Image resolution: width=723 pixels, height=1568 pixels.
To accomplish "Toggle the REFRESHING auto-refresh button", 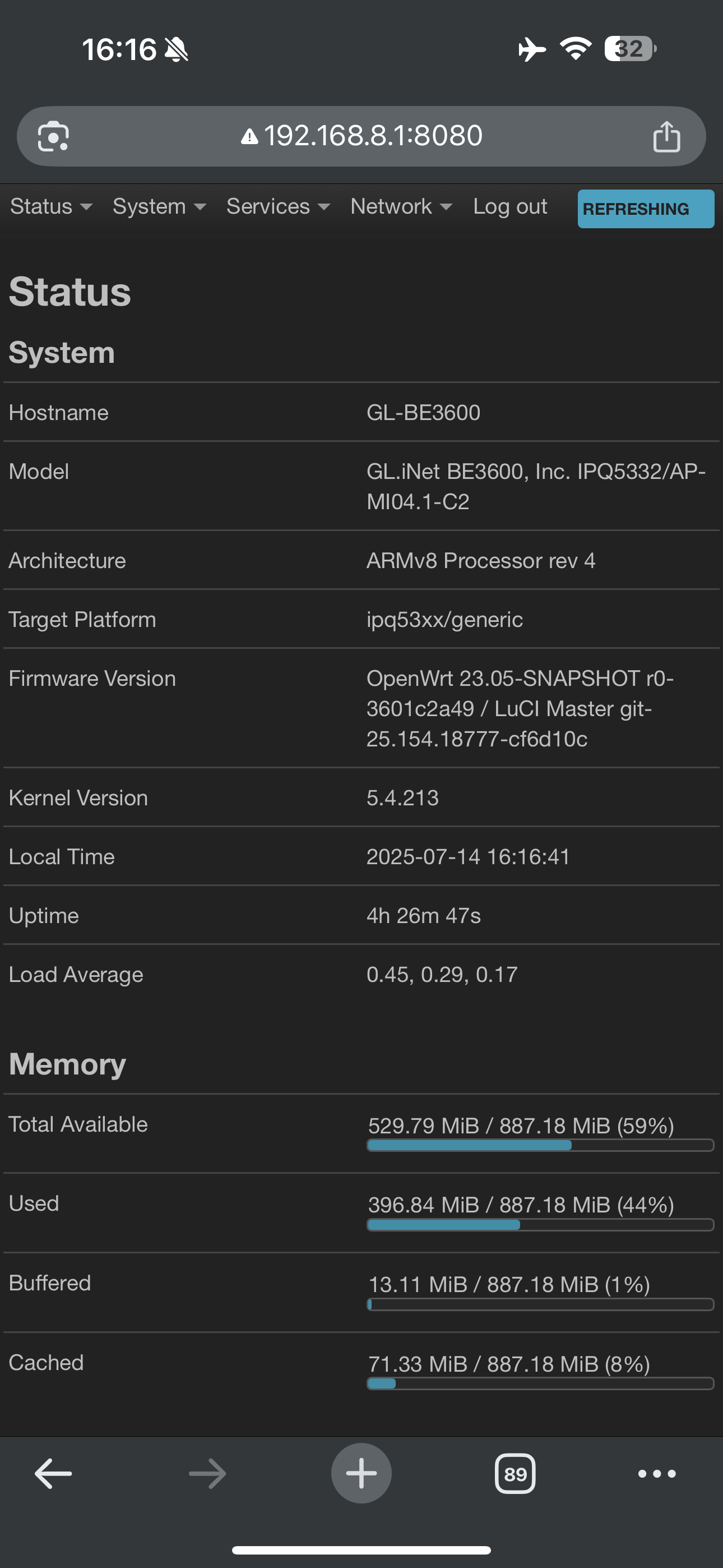I will [x=646, y=209].
